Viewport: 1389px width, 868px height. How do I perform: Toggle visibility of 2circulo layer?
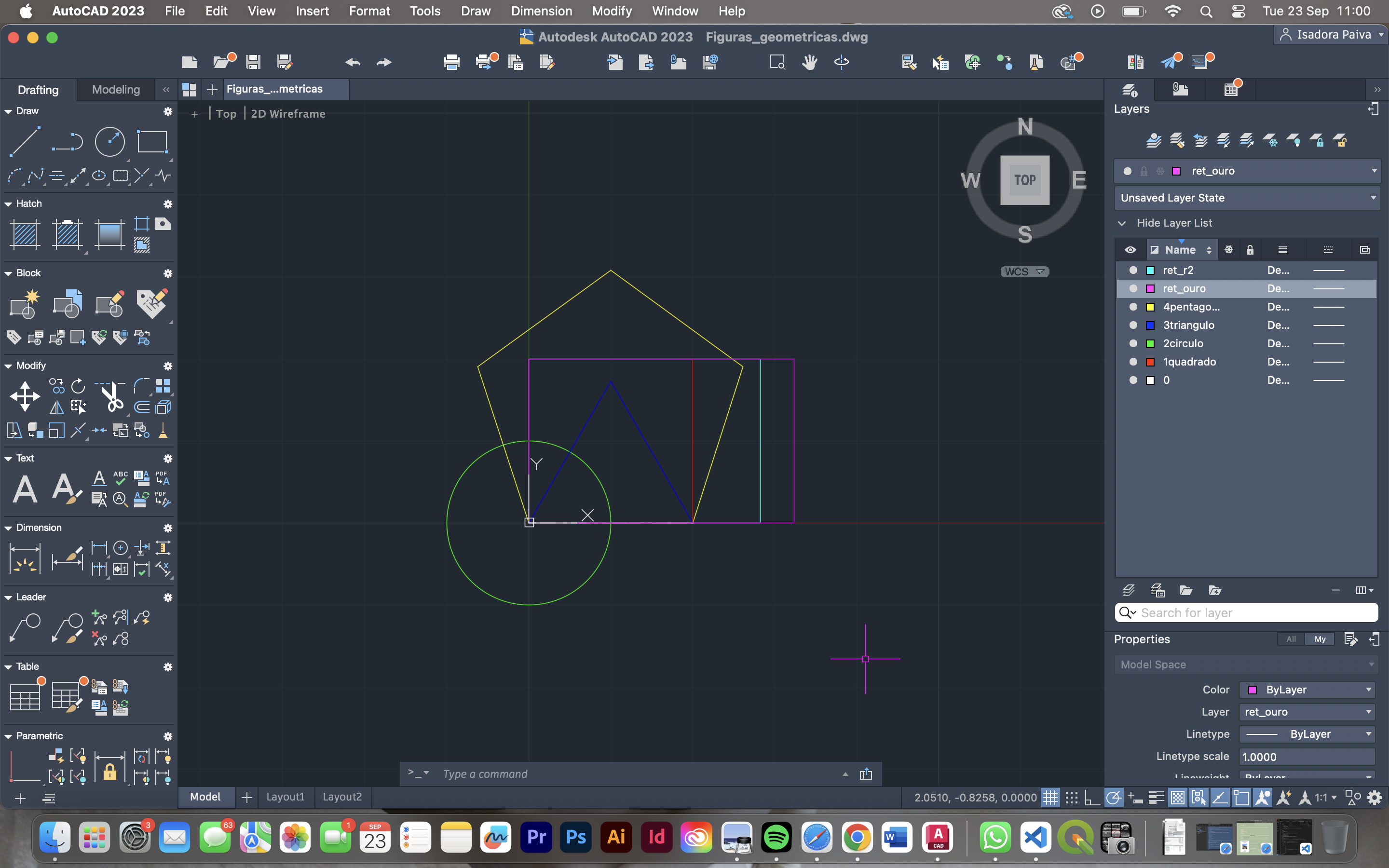click(x=1133, y=343)
